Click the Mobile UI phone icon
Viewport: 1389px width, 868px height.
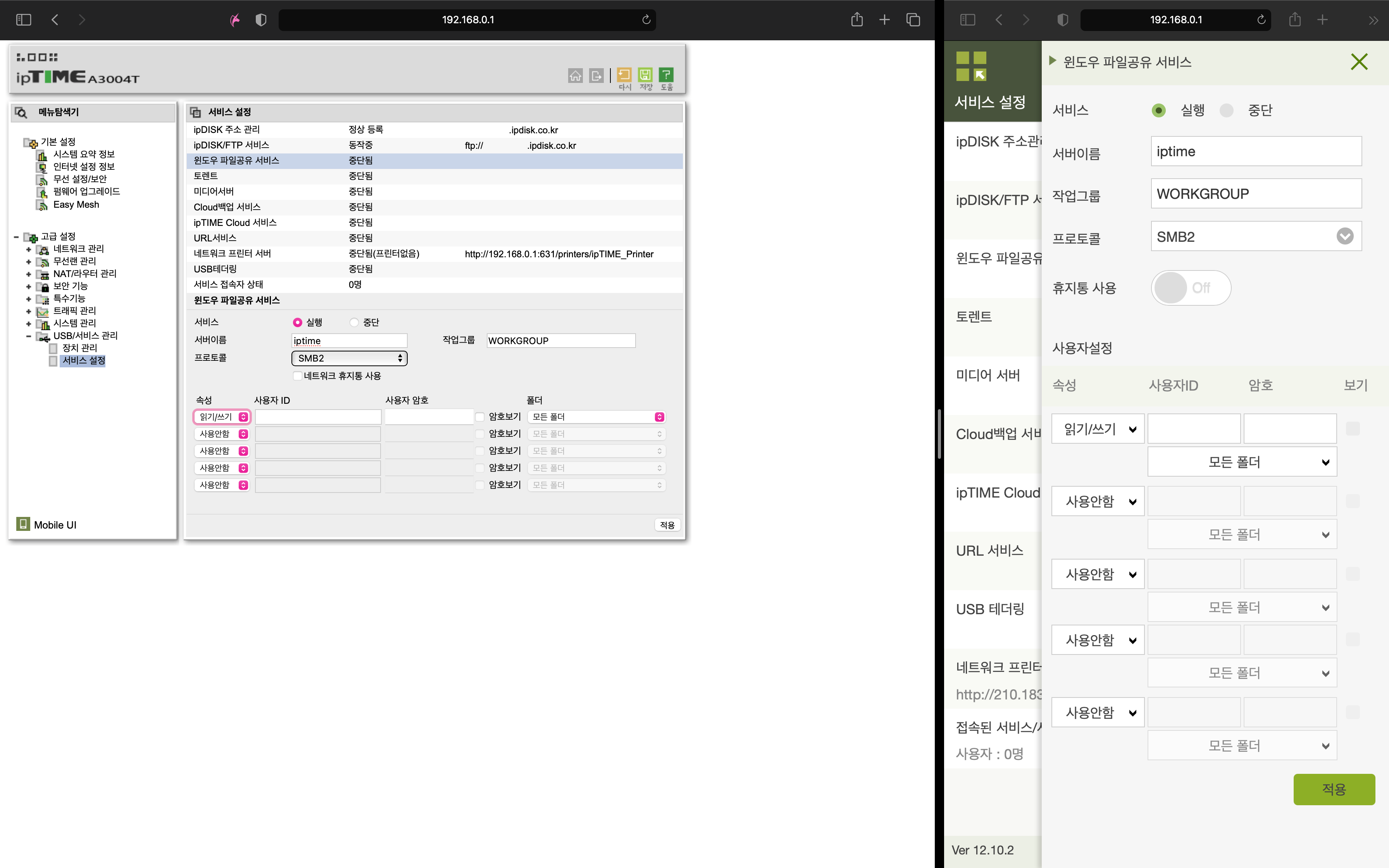pos(23,524)
